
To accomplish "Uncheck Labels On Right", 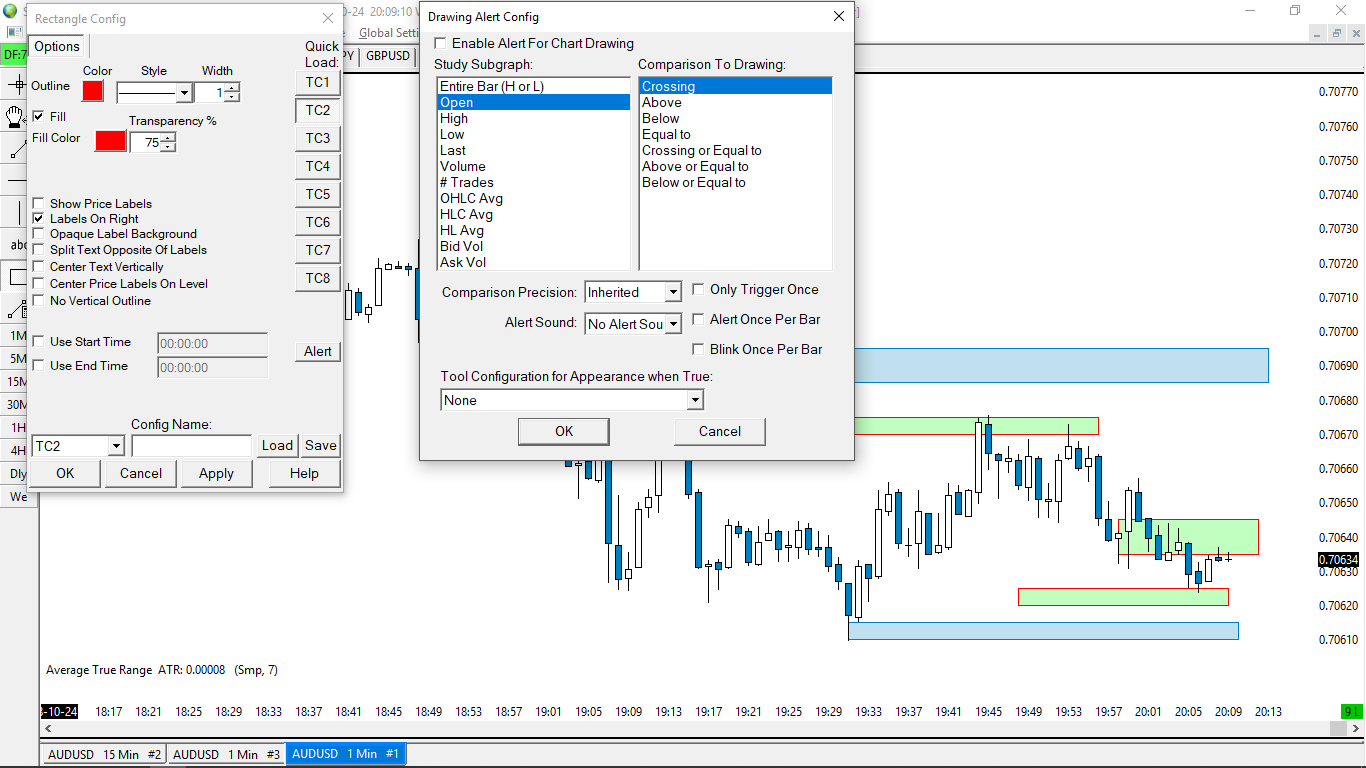I will coord(39,218).
